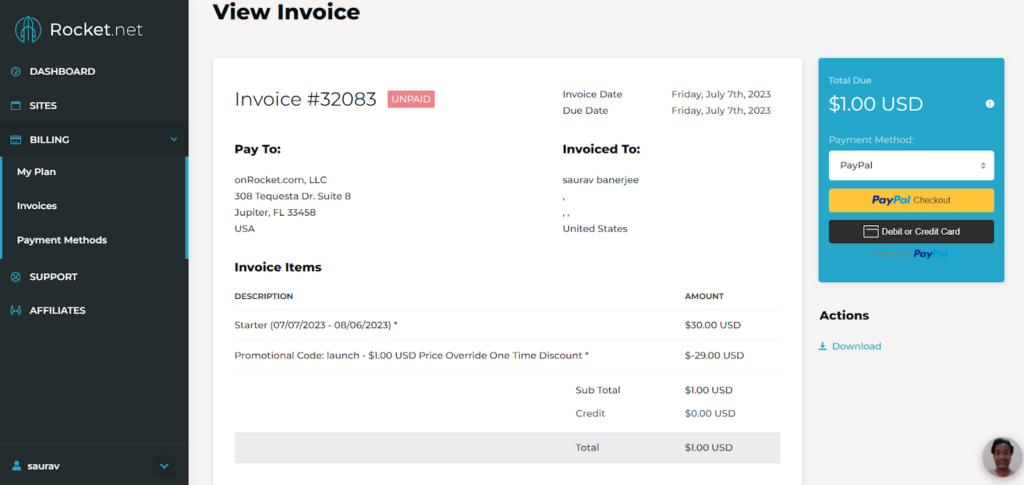Click the Starter plan line item description
Image resolution: width=1024 pixels, height=485 pixels.
click(316, 325)
